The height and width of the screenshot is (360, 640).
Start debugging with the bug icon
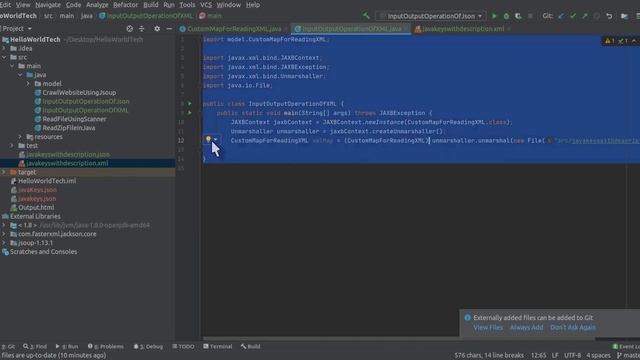click(506, 16)
